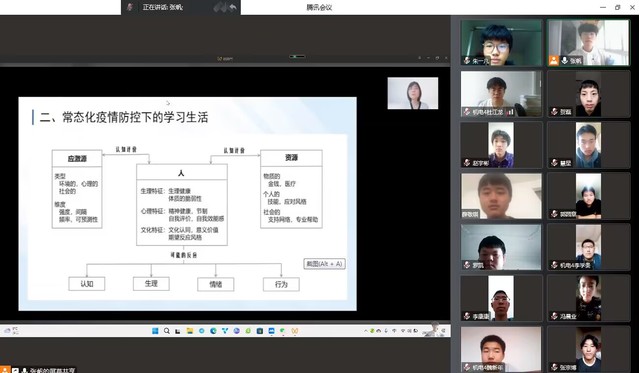Viewport: 639px width, 373px height.
Task: Click the muted microphone icon beside 正在讲话
Action: 130,7
